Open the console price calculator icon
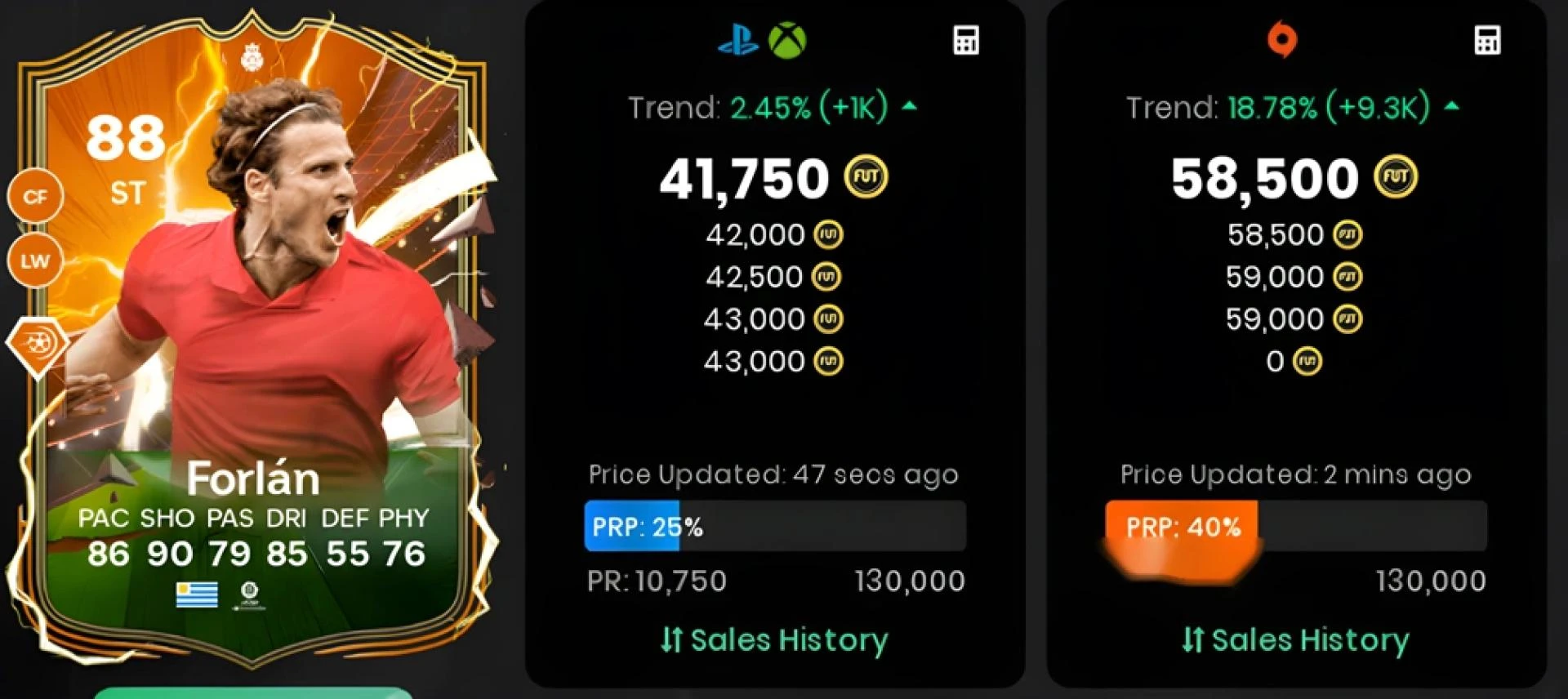 point(966,40)
